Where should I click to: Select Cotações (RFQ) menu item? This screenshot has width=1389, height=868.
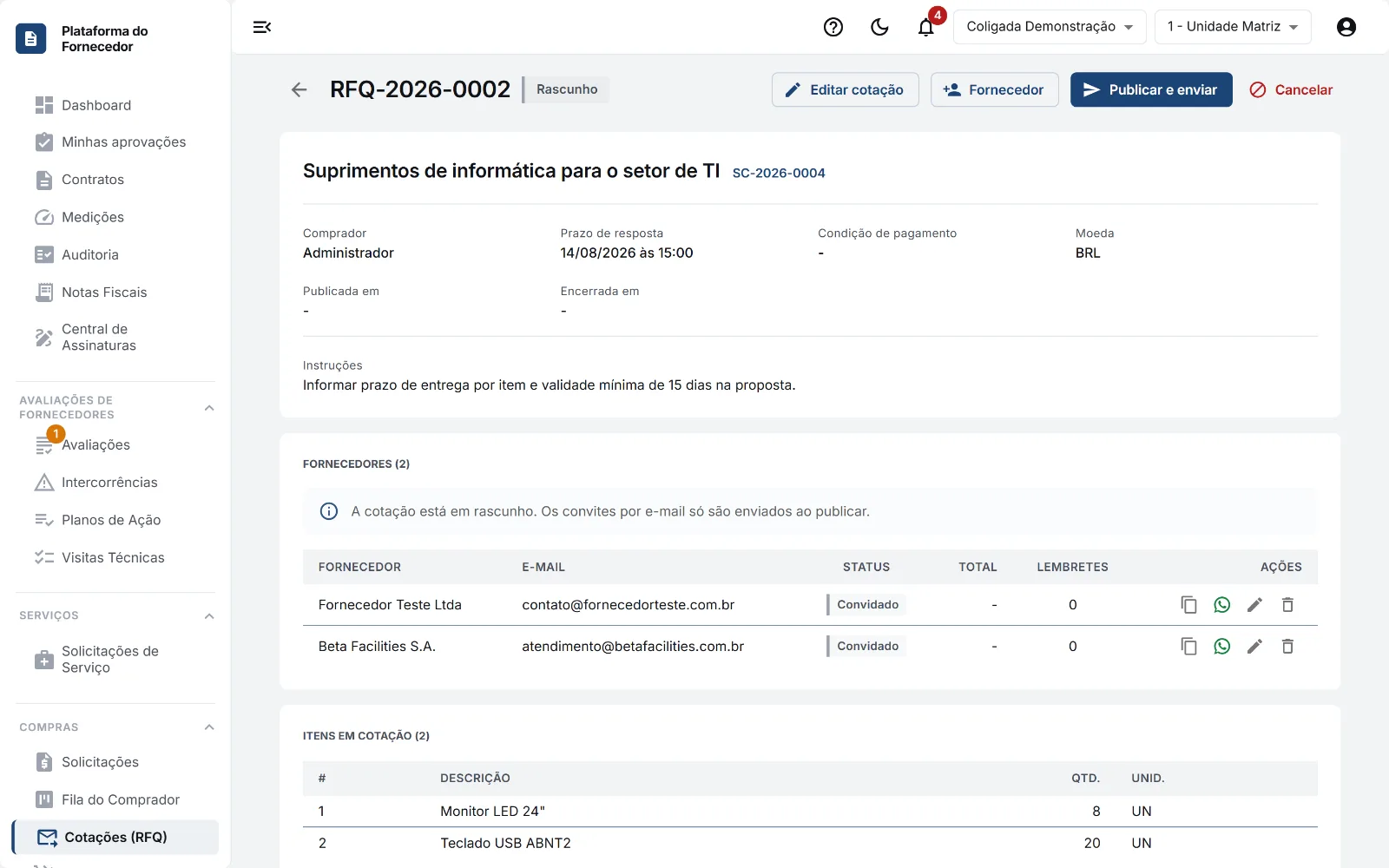(x=115, y=838)
